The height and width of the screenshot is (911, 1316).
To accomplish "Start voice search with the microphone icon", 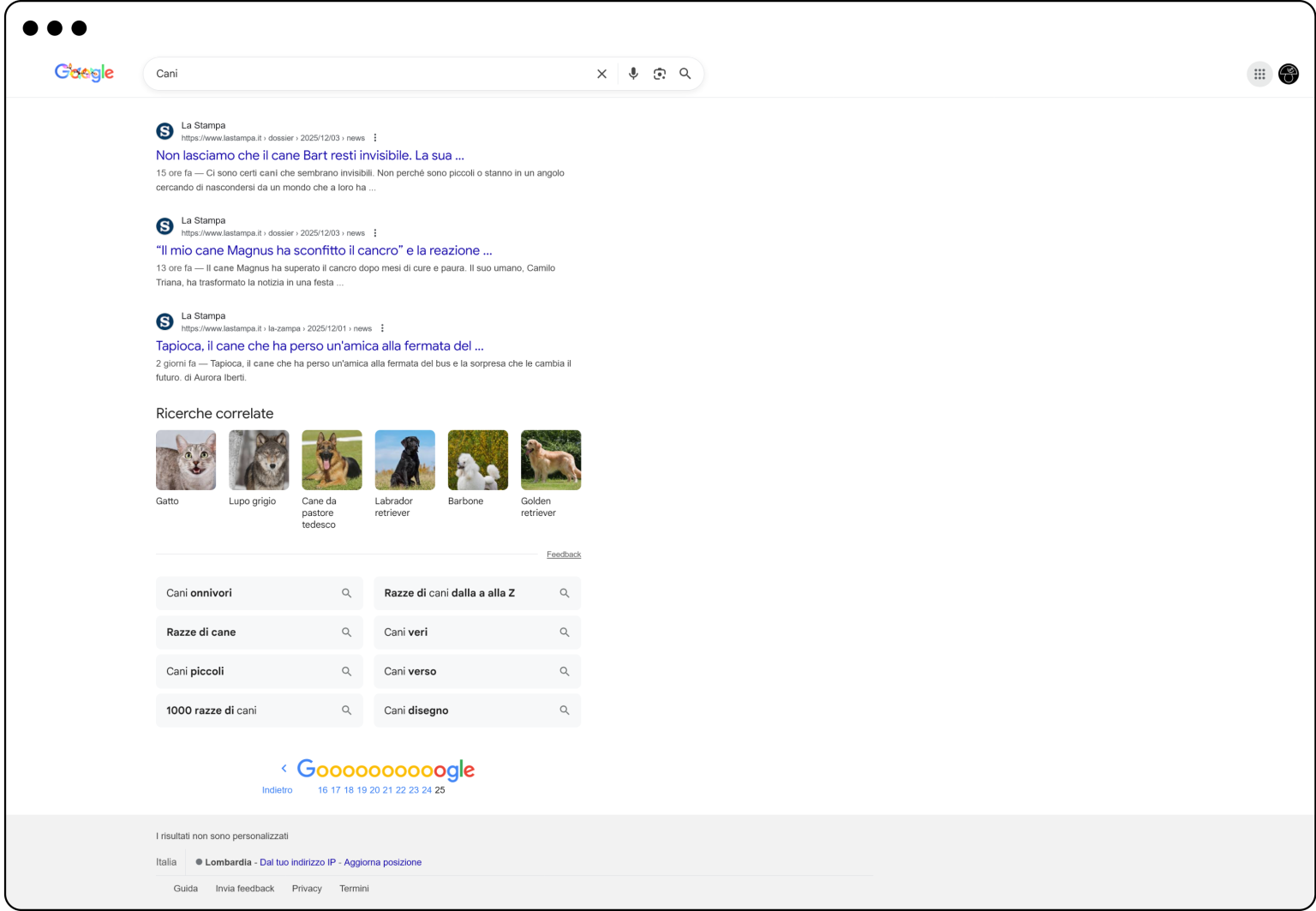I will click(x=633, y=74).
